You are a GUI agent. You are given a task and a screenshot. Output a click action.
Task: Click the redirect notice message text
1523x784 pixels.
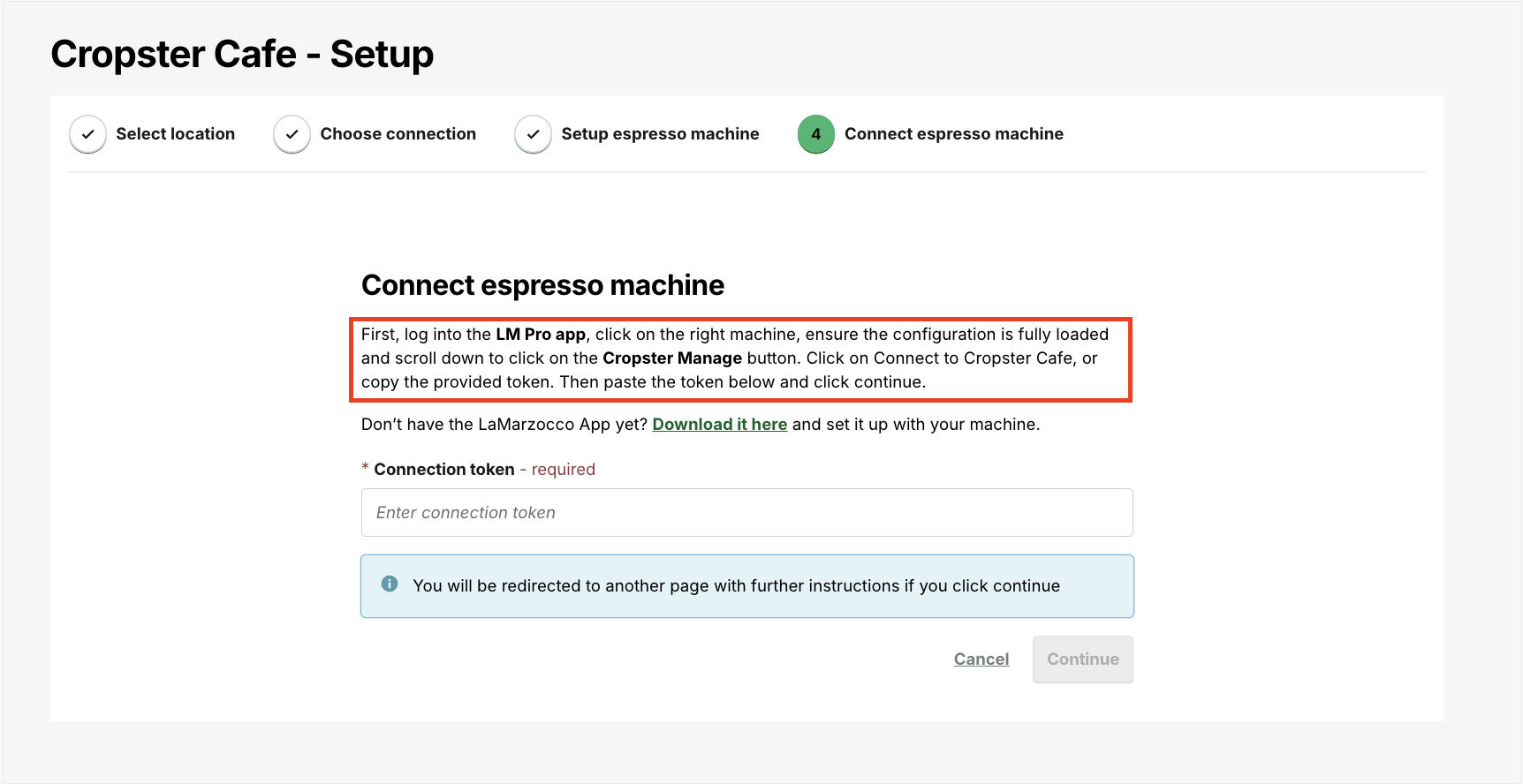tap(737, 586)
